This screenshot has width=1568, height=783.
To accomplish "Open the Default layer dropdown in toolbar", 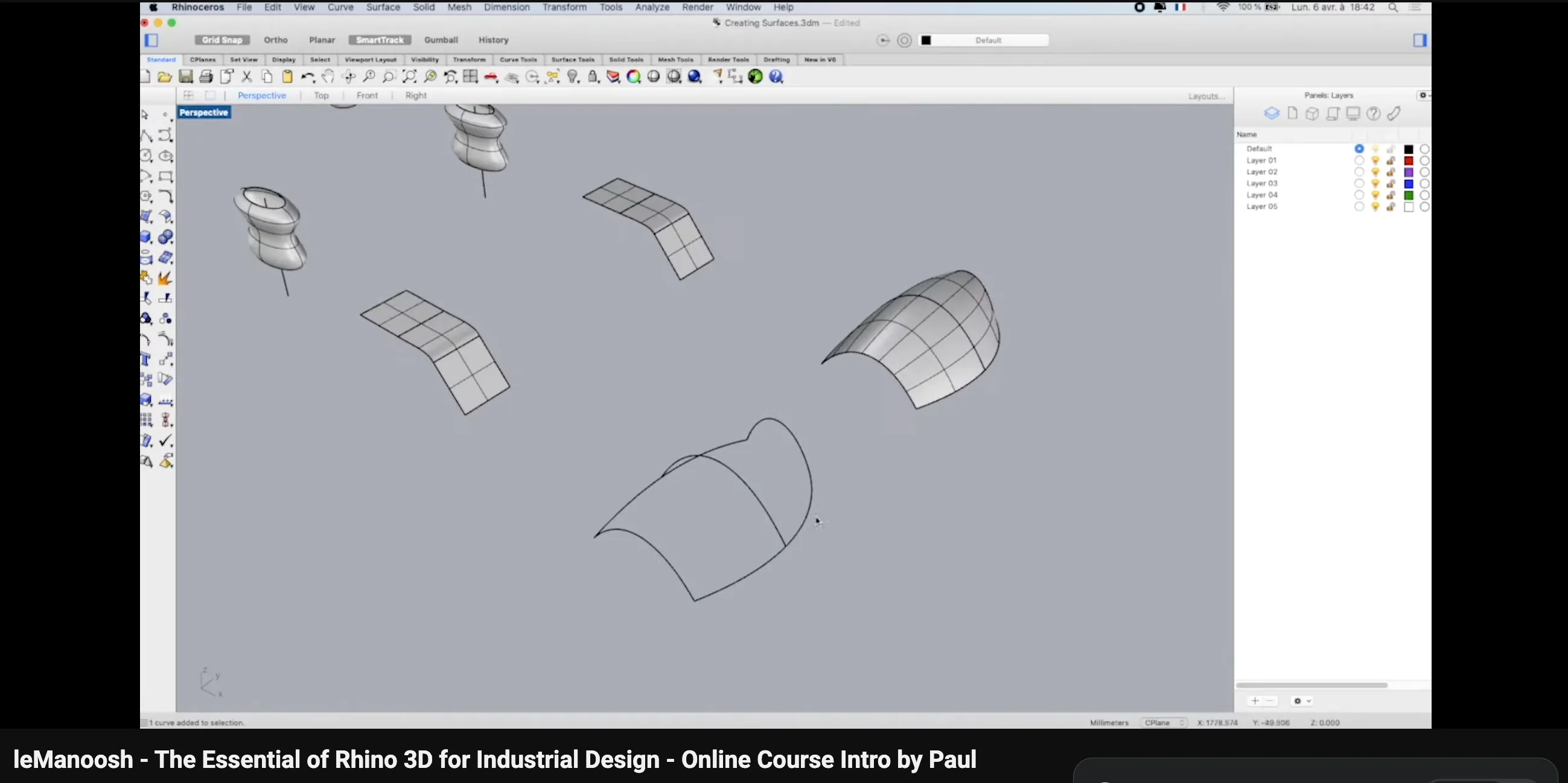I will (x=987, y=40).
